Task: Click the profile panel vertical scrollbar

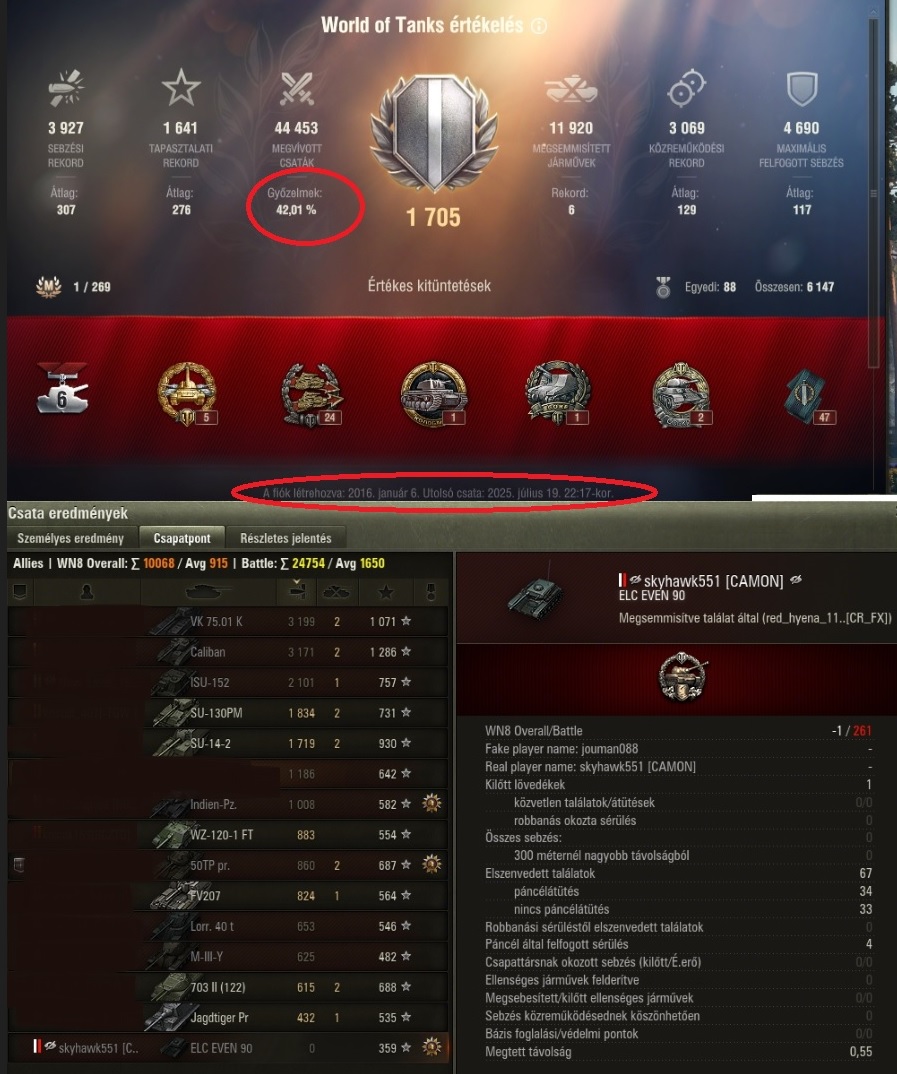Action: [873, 193]
